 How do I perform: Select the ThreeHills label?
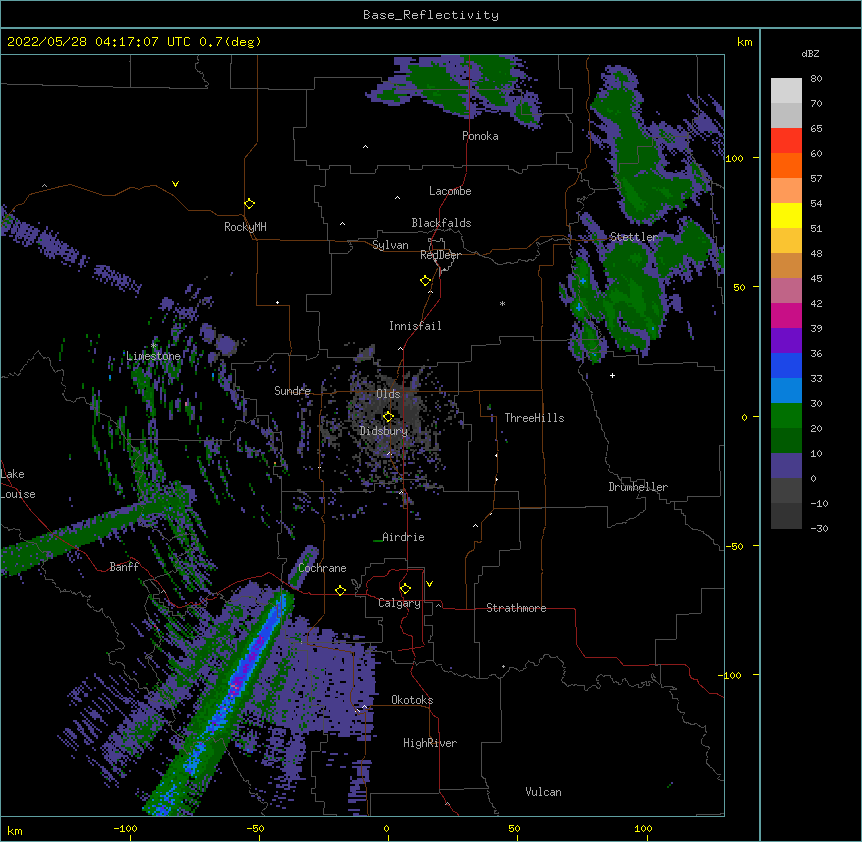coord(534,418)
